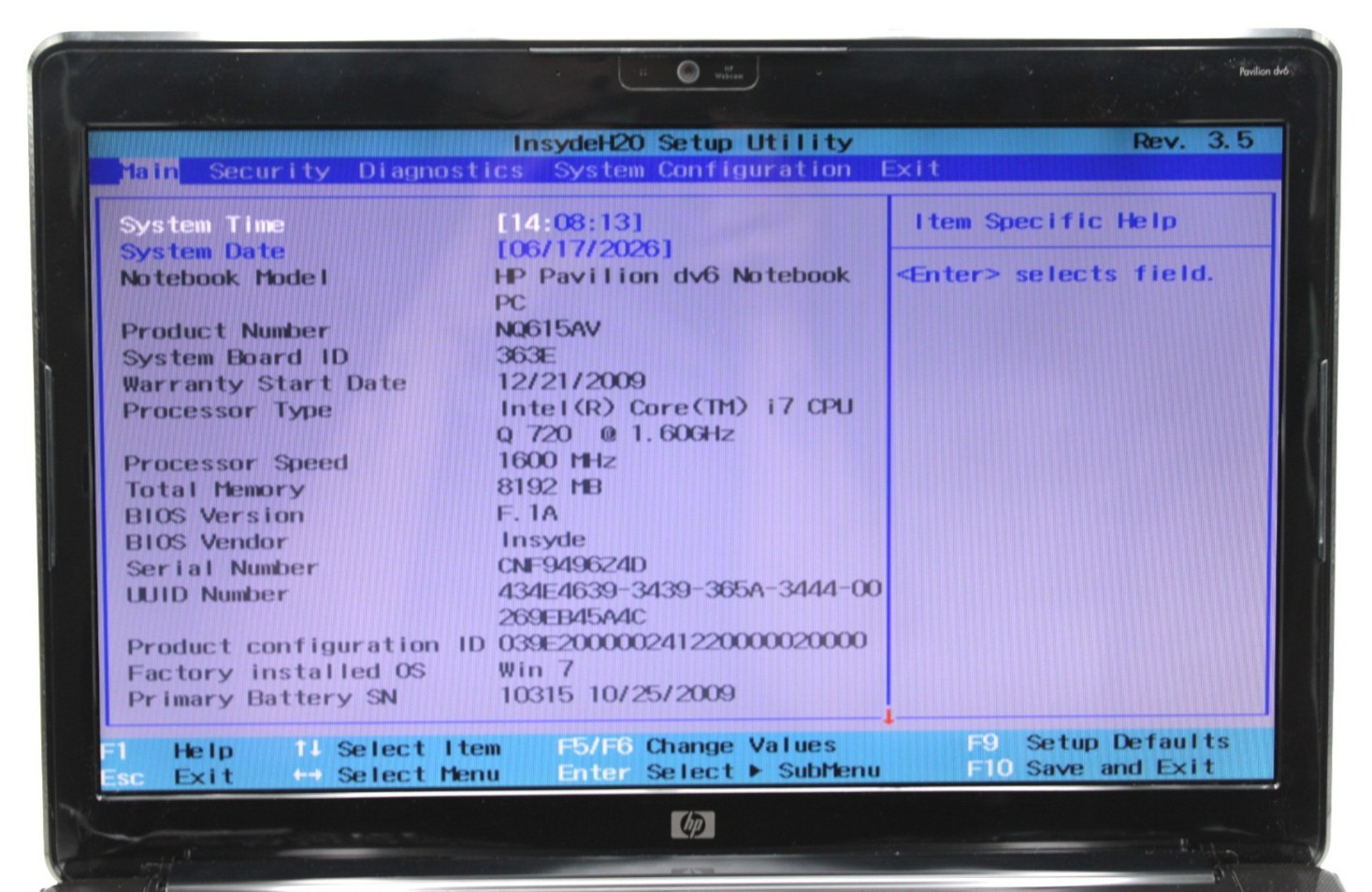Click the Enter Select SubMenu hint

718,771
